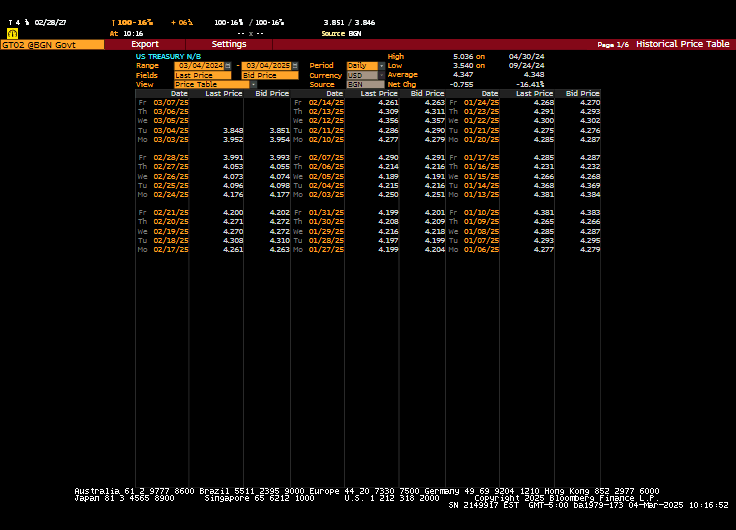The height and width of the screenshot is (530, 736).
Task: Click the Last Price value 4.356
Action: click(x=388, y=121)
